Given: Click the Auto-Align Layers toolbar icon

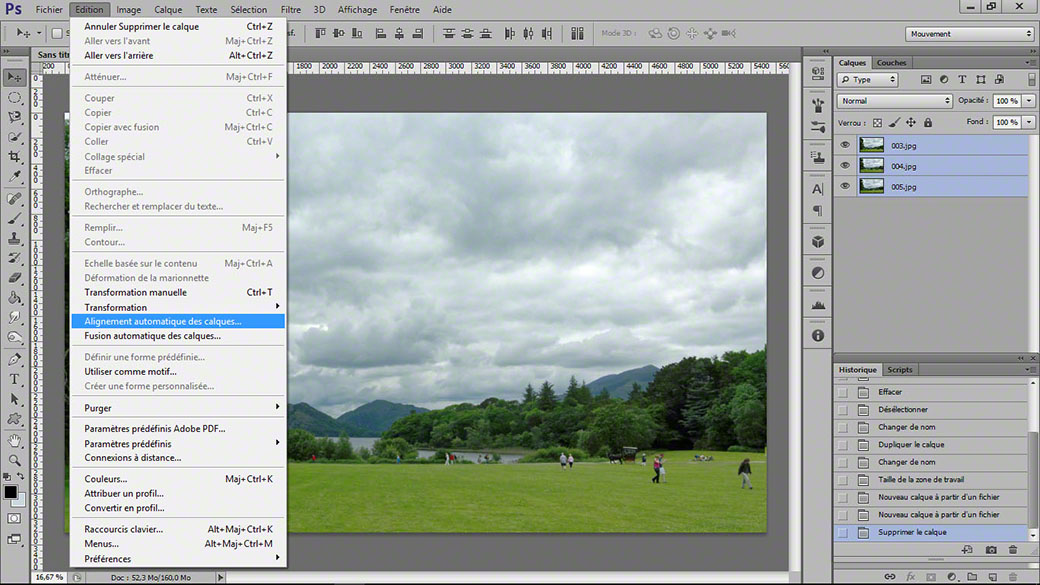Looking at the screenshot, I should coord(577,33).
